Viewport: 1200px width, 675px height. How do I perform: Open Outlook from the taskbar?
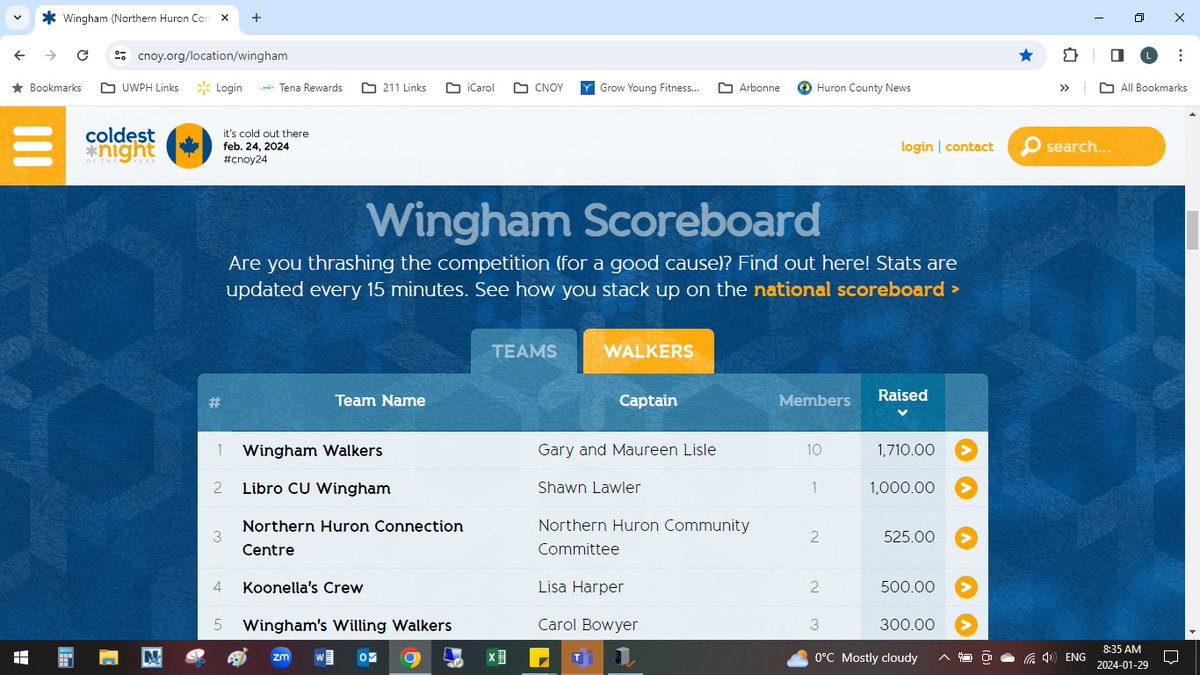pos(367,658)
